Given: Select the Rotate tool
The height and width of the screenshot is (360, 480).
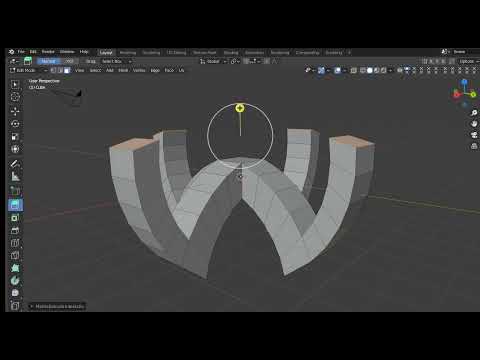Looking at the screenshot, I should pos(15,124).
